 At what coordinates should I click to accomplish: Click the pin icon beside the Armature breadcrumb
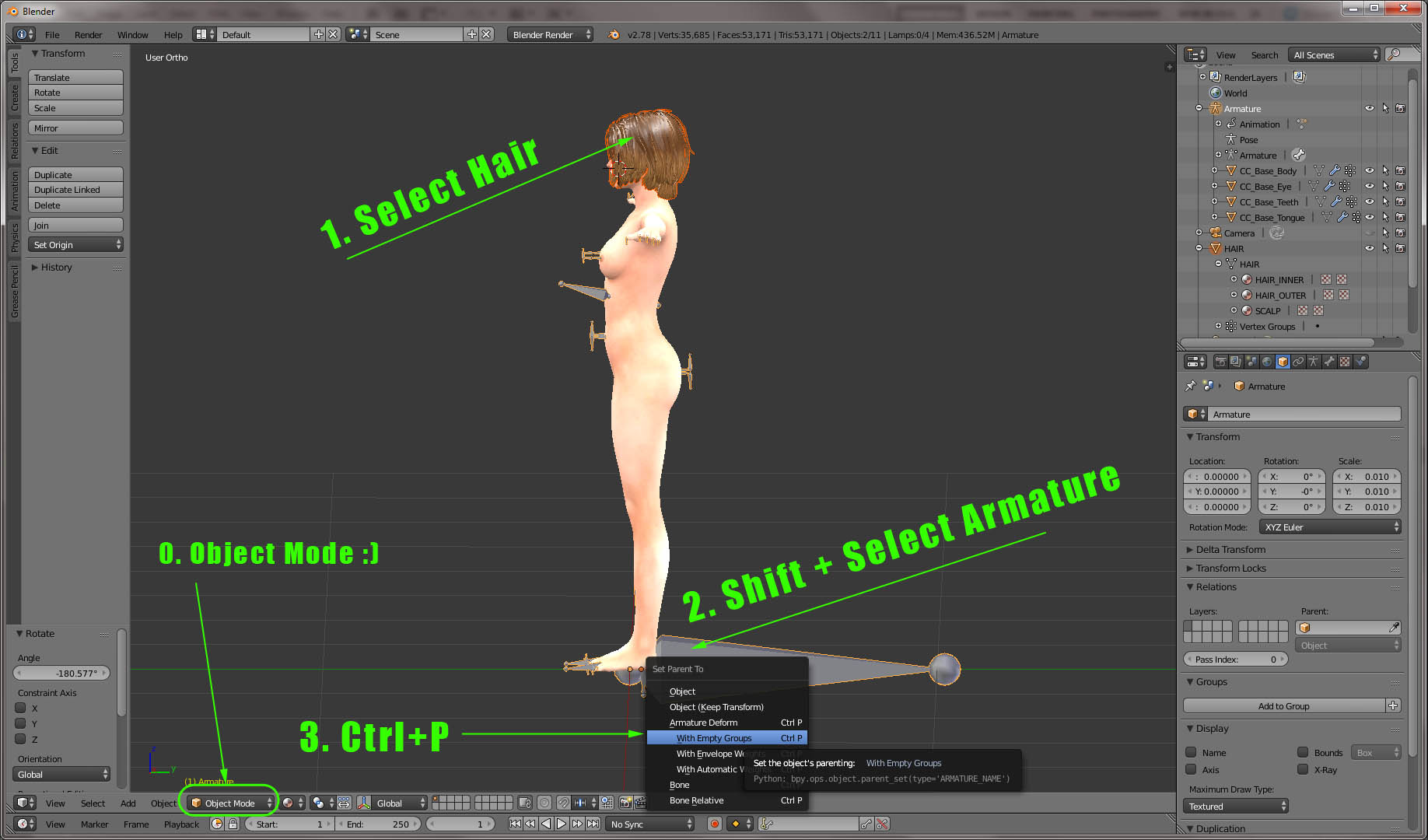click(x=1190, y=386)
